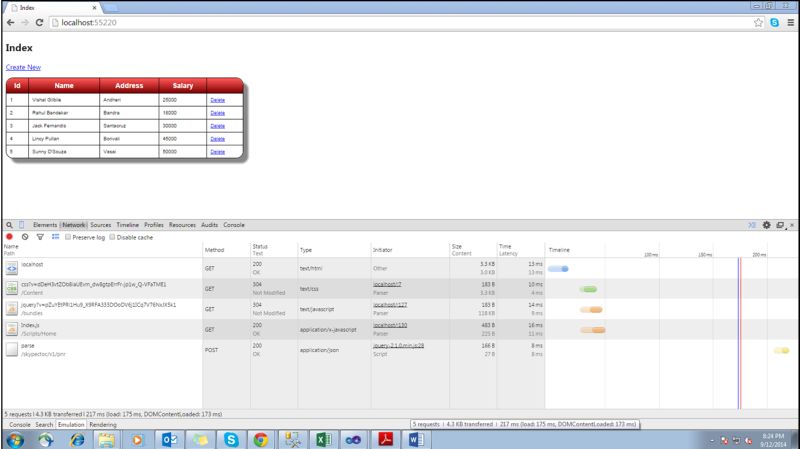This screenshot has width=800, height=449.
Task: Select the Index.js request script icon
Action: [x=11, y=329]
